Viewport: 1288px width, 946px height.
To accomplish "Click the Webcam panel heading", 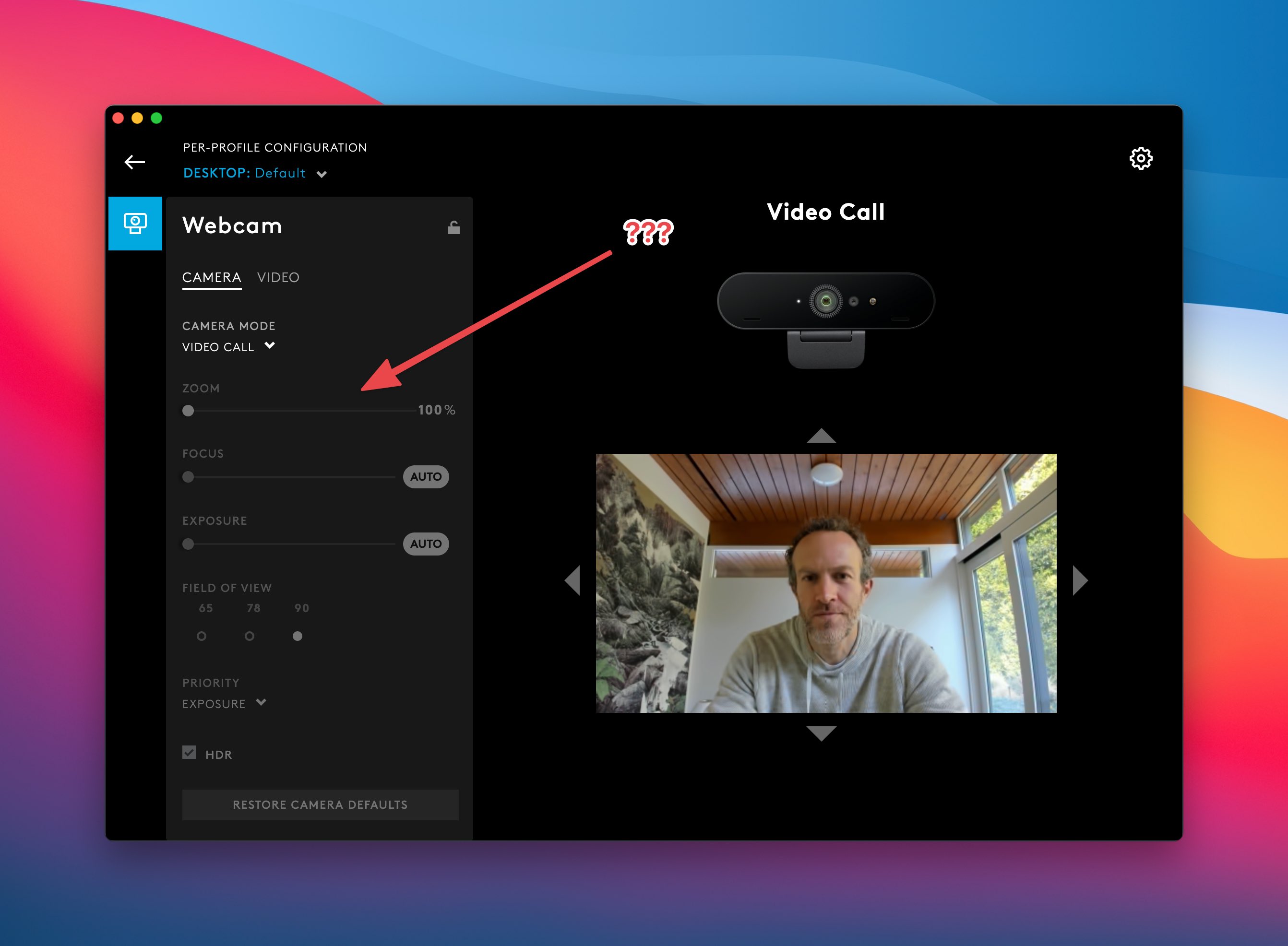I will [x=232, y=225].
